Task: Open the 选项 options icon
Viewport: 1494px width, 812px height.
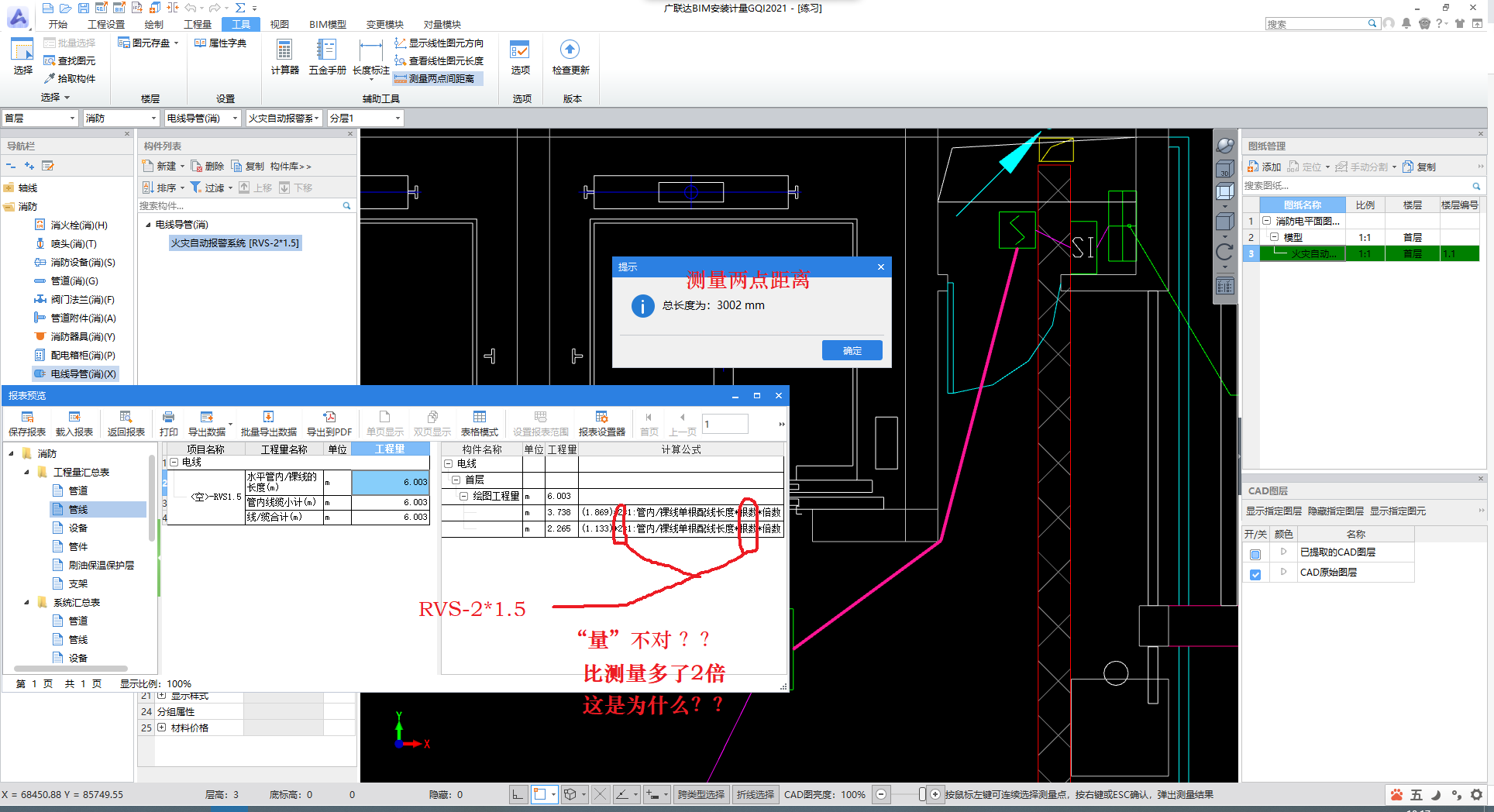Action: (x=520, y=58)
